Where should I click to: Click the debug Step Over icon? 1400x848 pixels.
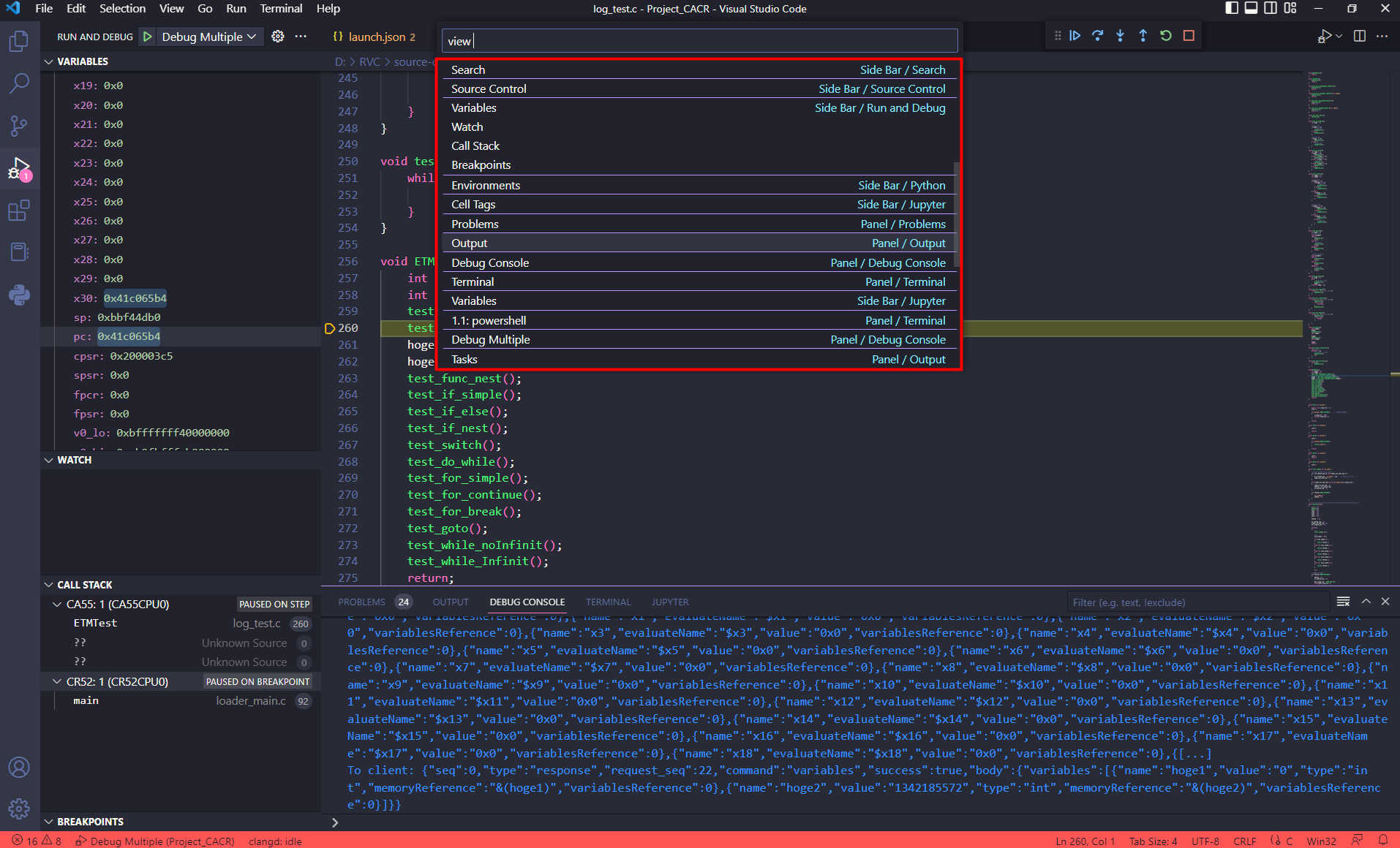[1097, 36]
